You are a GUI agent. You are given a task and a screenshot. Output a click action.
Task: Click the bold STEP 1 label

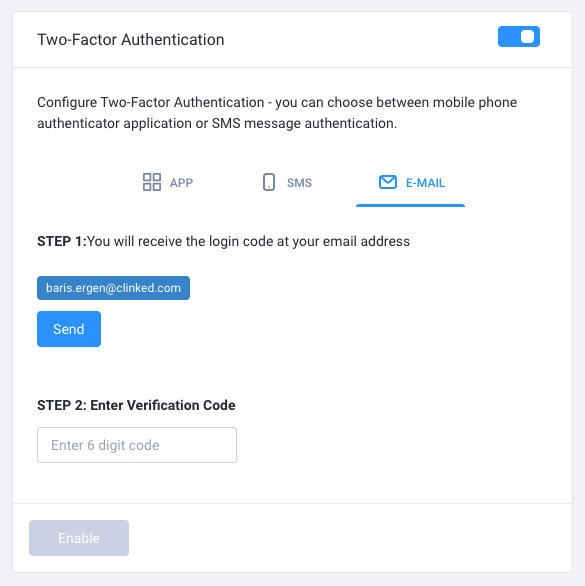point(62,241)
